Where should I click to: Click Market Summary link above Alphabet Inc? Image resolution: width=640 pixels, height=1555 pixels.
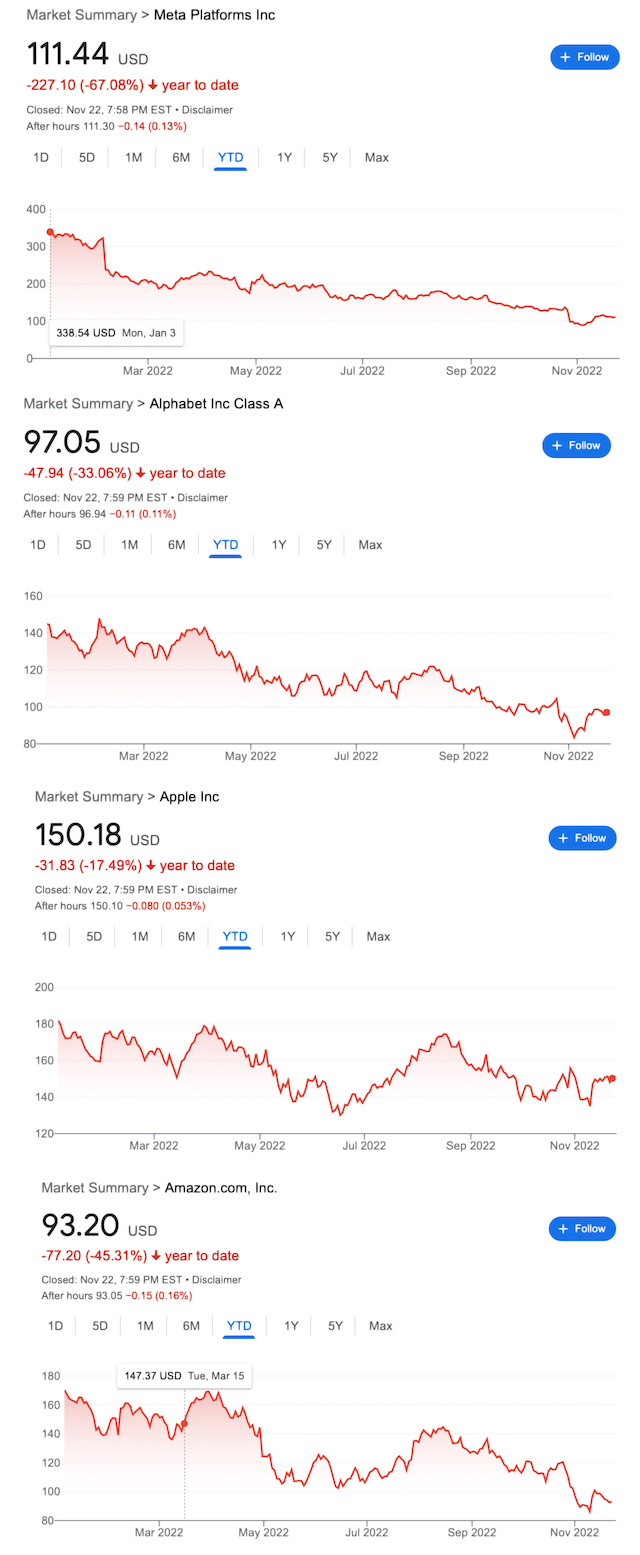pyautogui.click(x=77, y=403)
